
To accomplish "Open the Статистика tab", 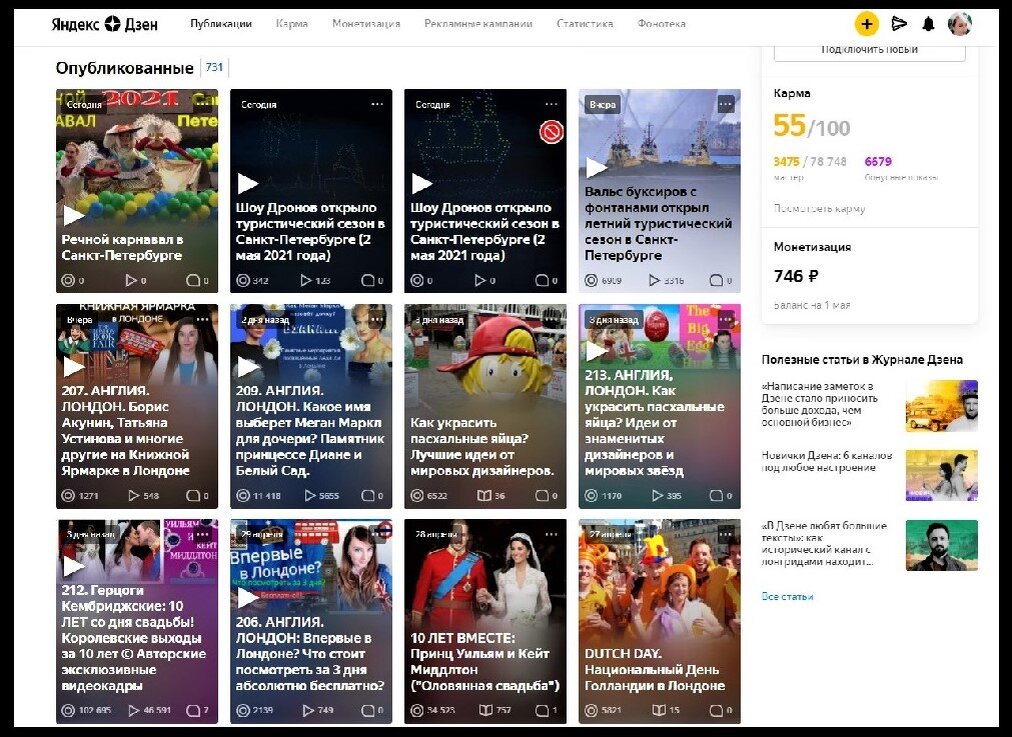I will point(585,24).
